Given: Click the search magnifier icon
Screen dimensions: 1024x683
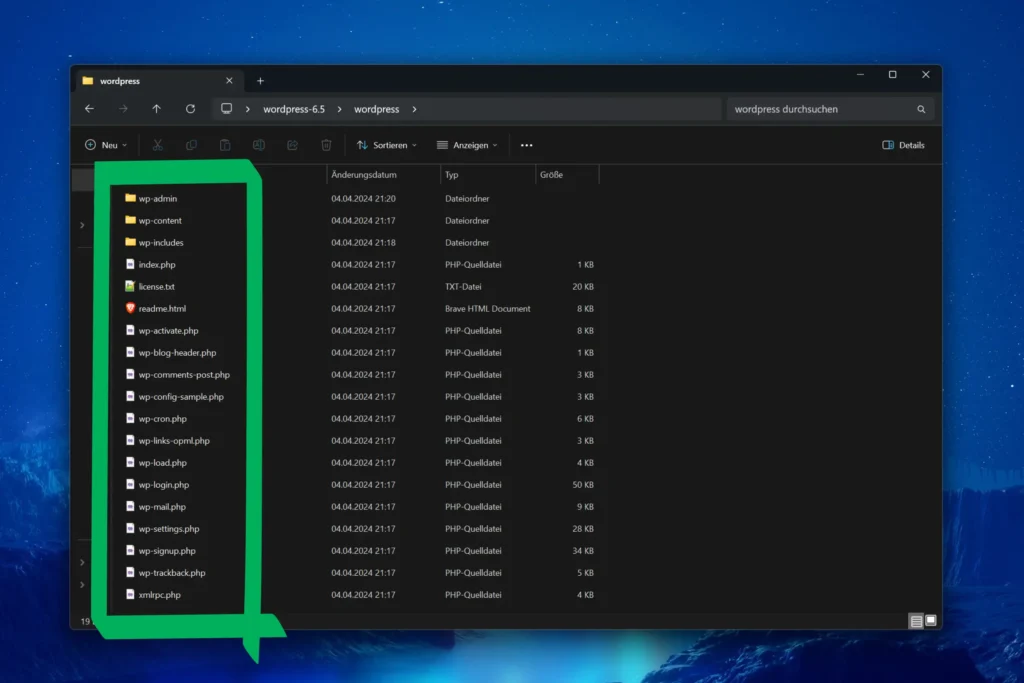Looking at the screenshot, I should click(921, 109).
